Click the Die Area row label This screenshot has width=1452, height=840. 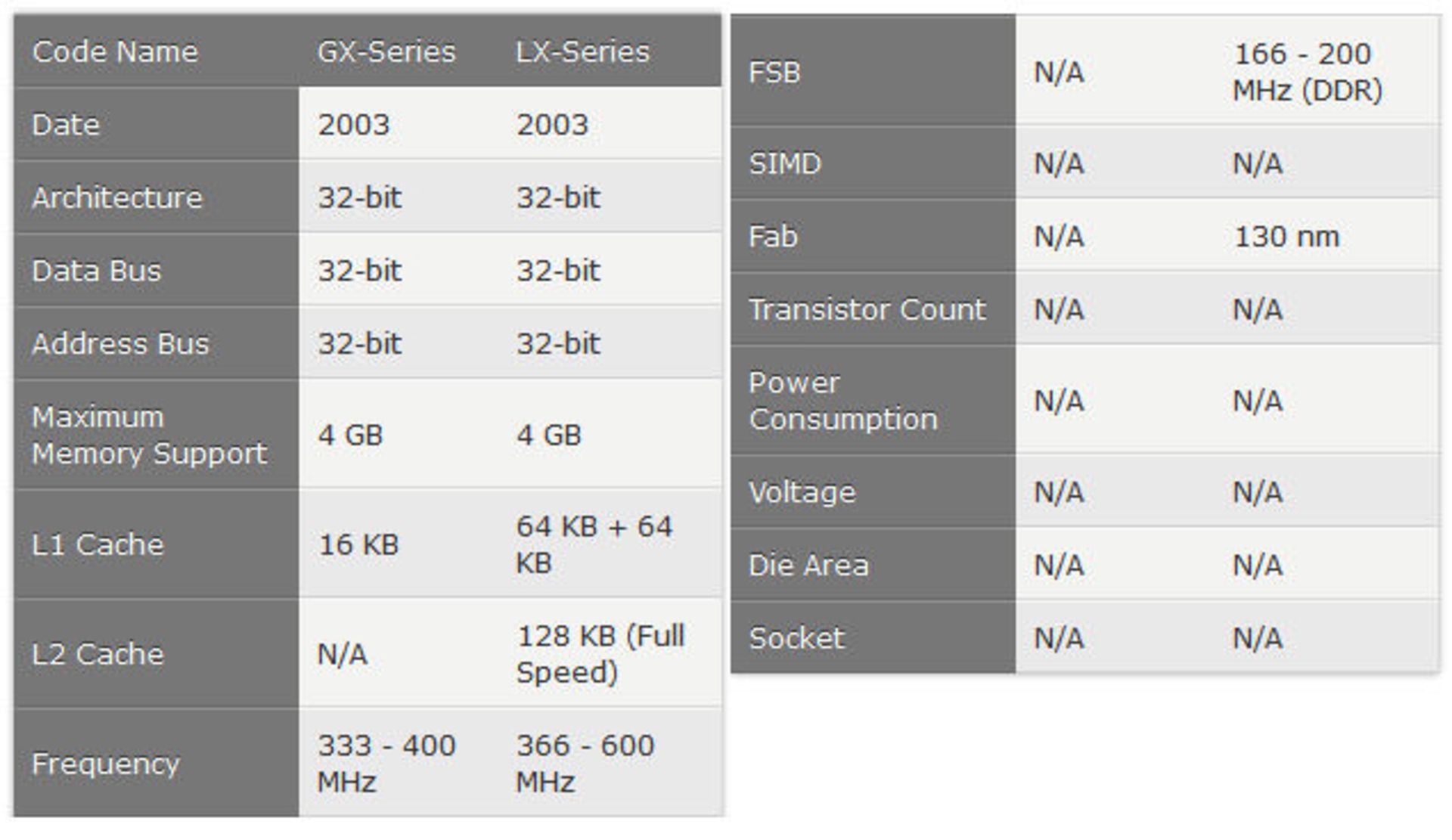click(x=808, y=566)
